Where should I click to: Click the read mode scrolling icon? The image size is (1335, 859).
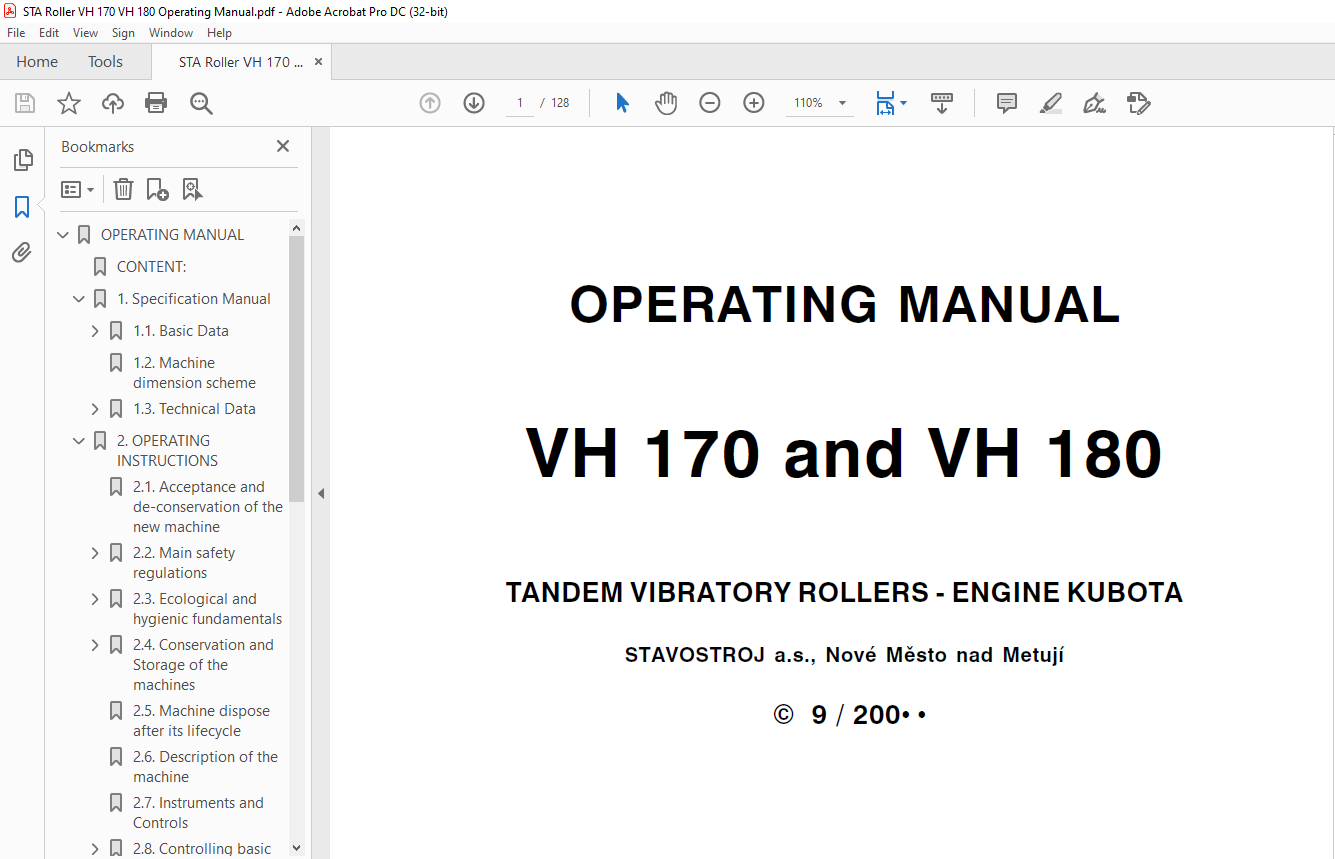click(x=942, y=103)
